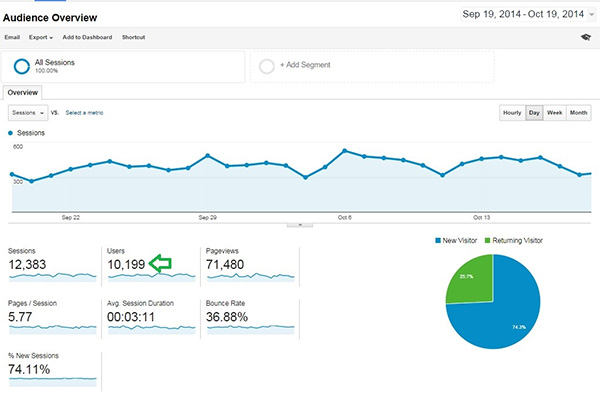Viewport: 600px width, 400px height.
Task: Set the chart interval to Month
Action: (x=578, y=113)
